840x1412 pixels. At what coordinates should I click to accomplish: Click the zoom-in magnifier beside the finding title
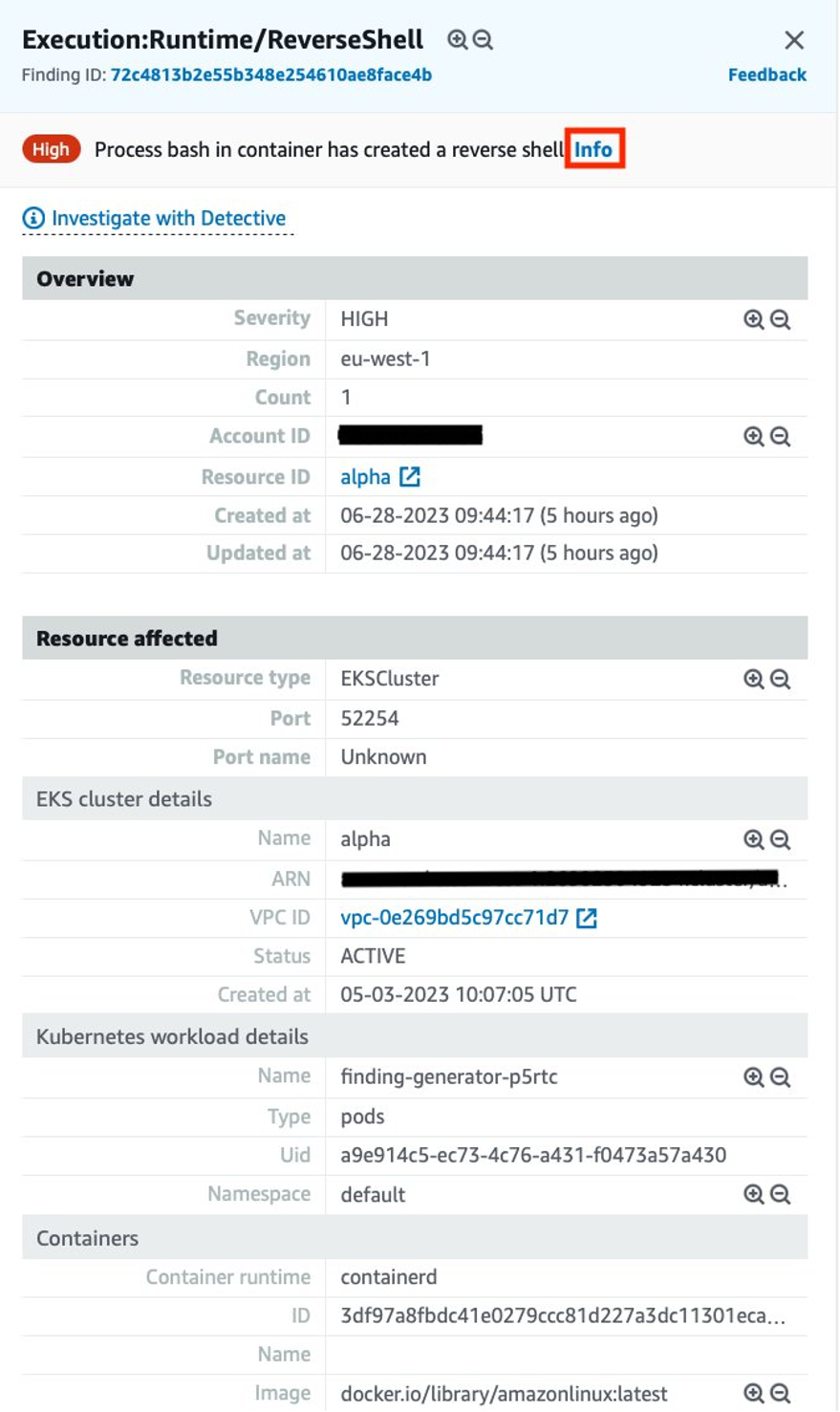(x=457, y=40)
